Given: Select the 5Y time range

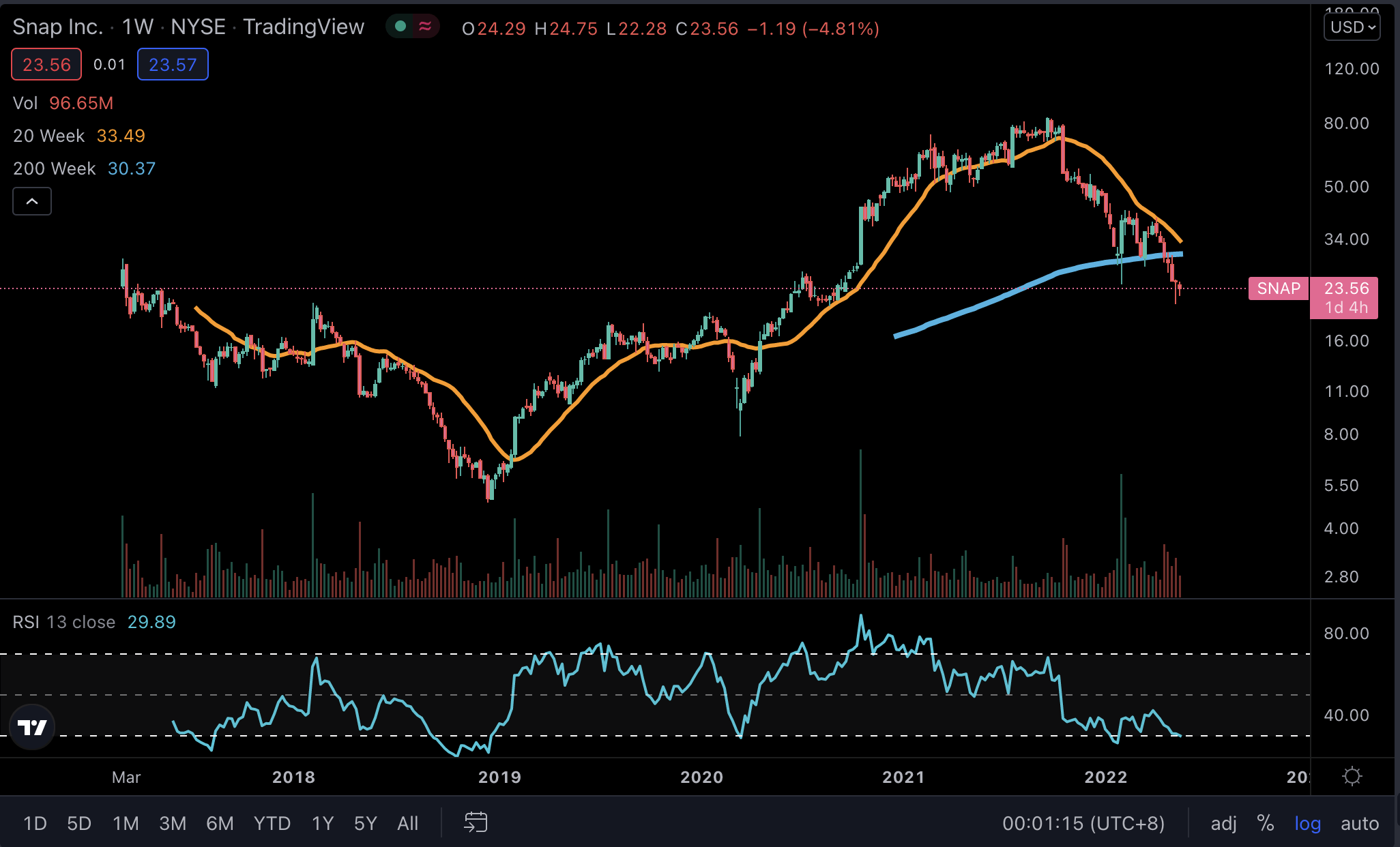Looking at the screenshot, I should [365, 823].
